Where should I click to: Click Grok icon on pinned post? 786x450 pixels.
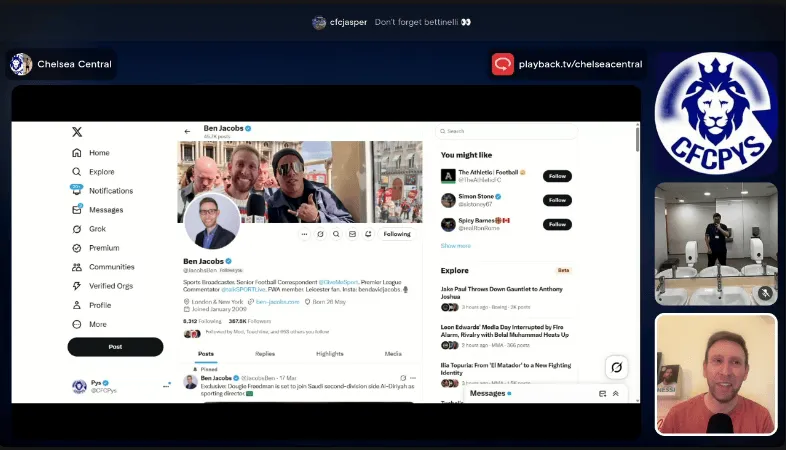(403, 378)
